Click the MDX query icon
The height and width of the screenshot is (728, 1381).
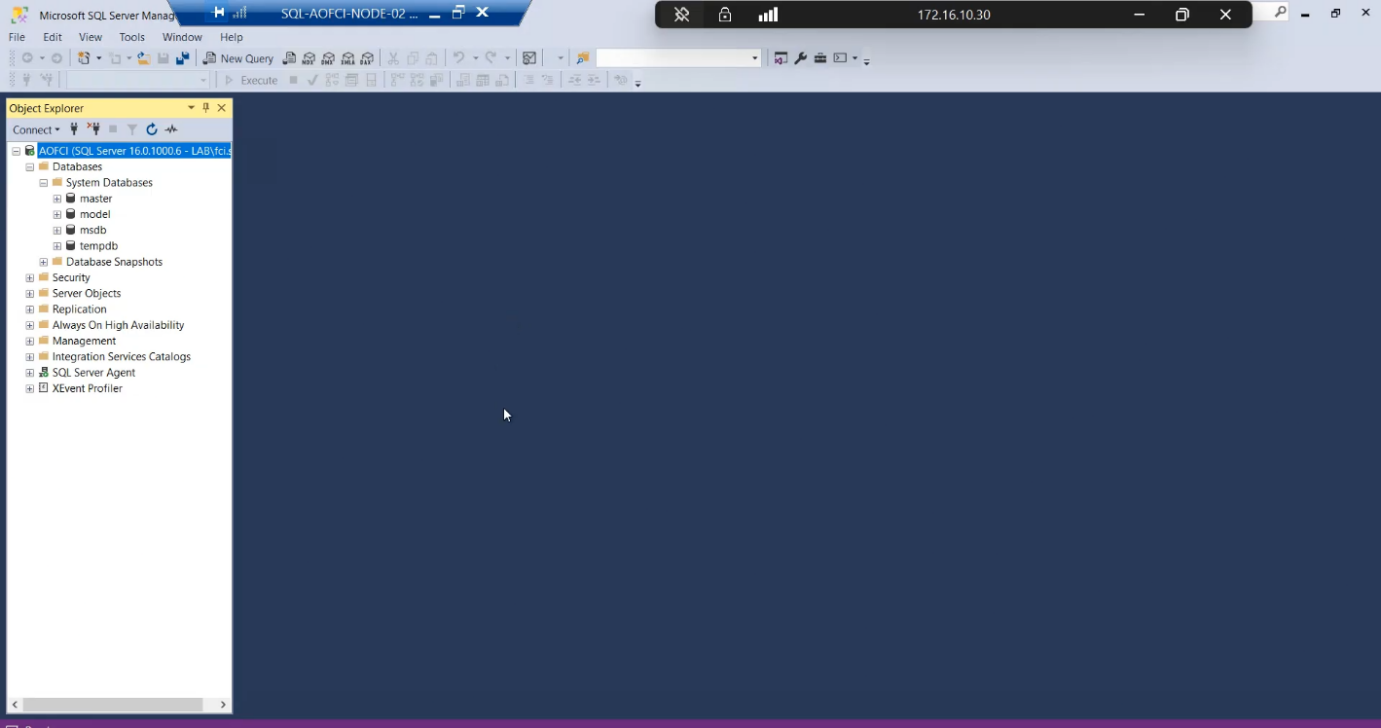tap(309, 58)
